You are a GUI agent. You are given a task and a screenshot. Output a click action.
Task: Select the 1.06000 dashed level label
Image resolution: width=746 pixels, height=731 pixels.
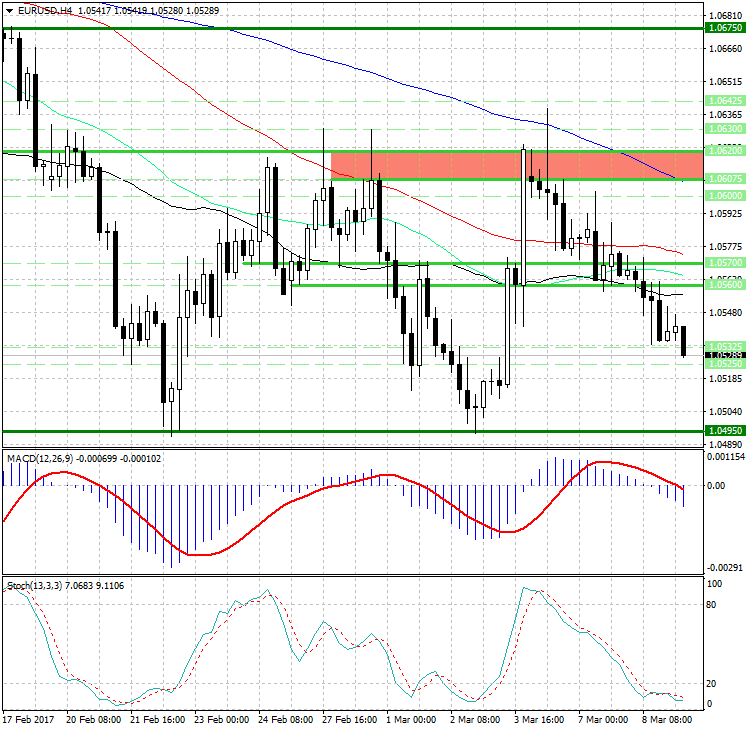point(725,196)
